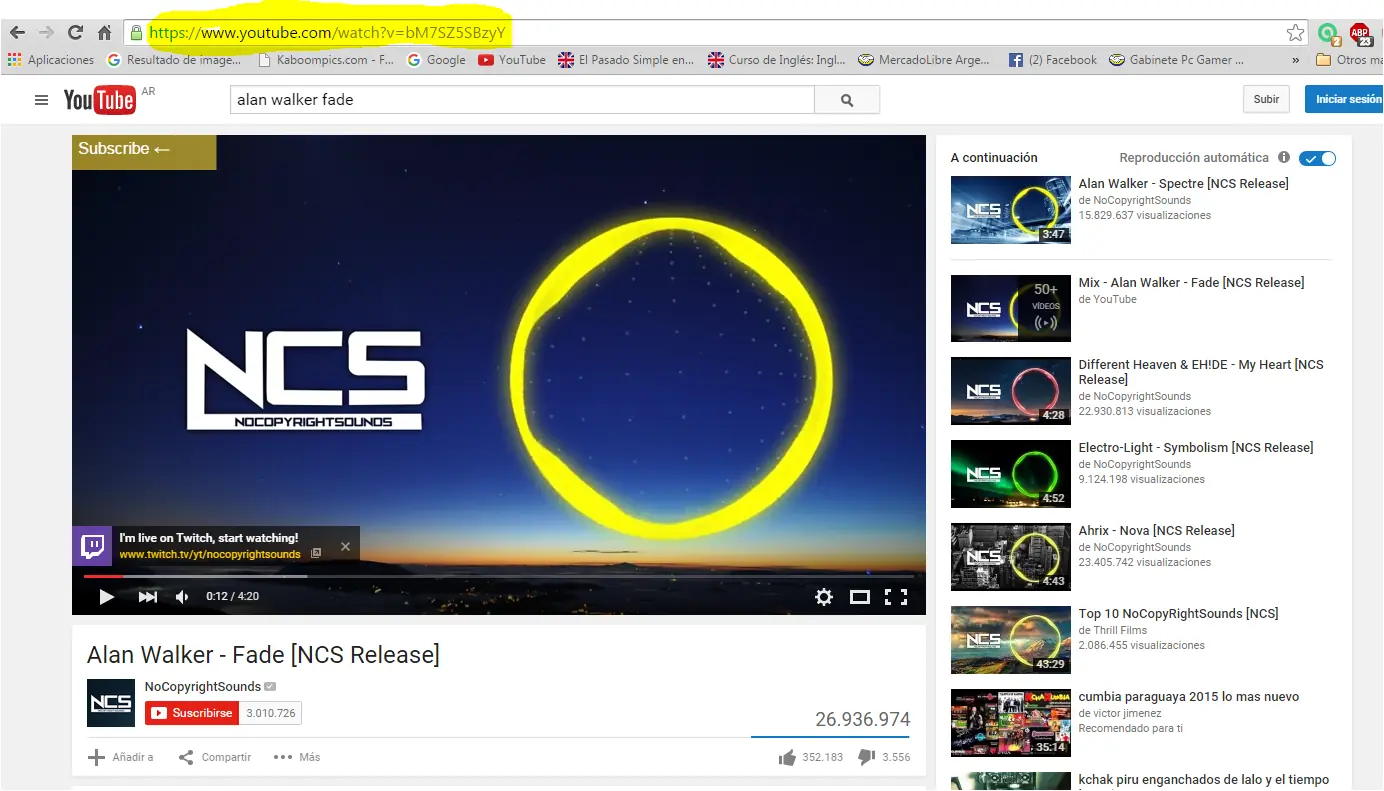Sign in with Iniciar sesión

[1346, 99]
